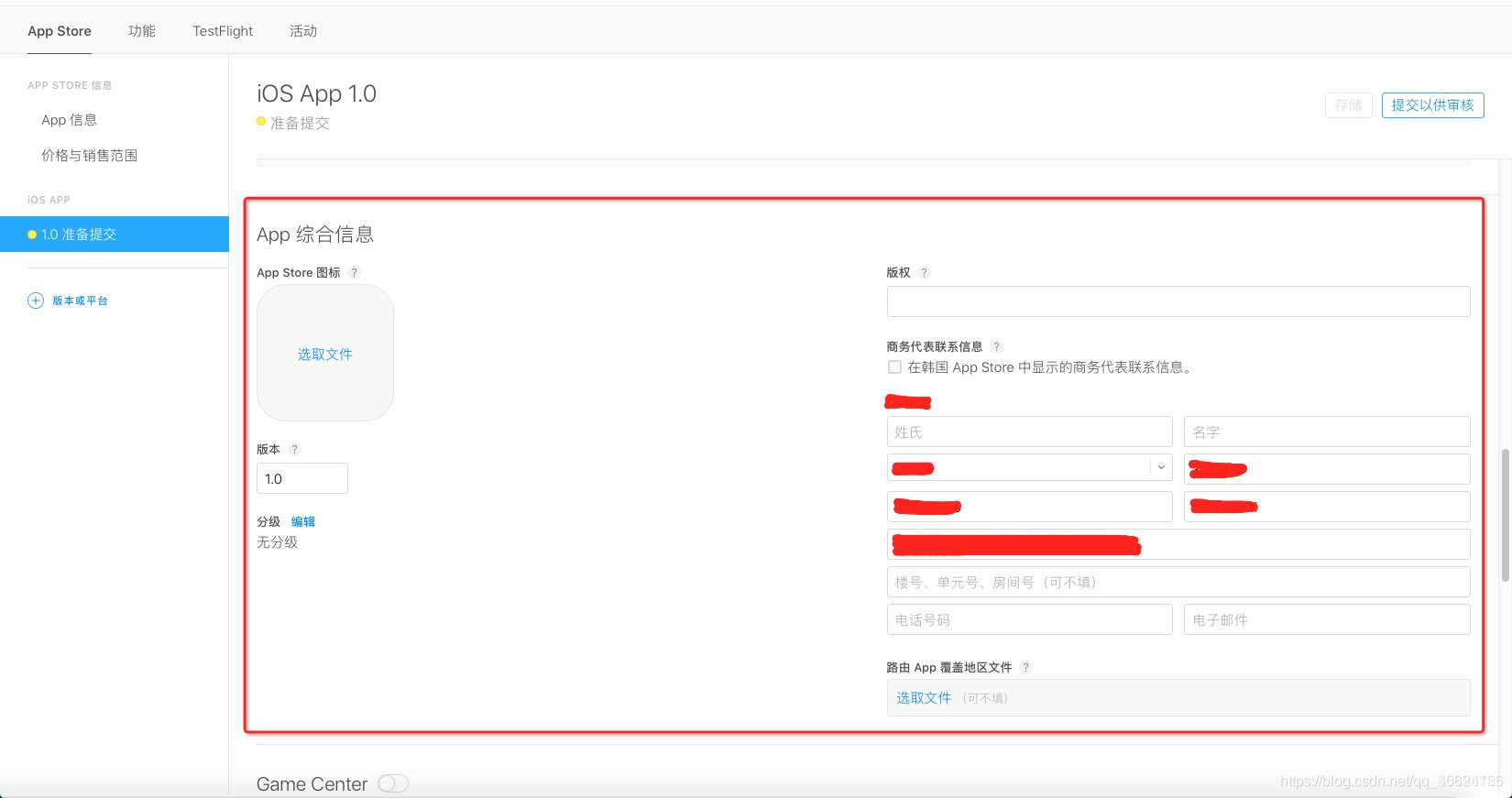The width and height of the screenshot is (1512, 798).
Task: Click help icon beside 版权 label
Action: pos(924,272)
